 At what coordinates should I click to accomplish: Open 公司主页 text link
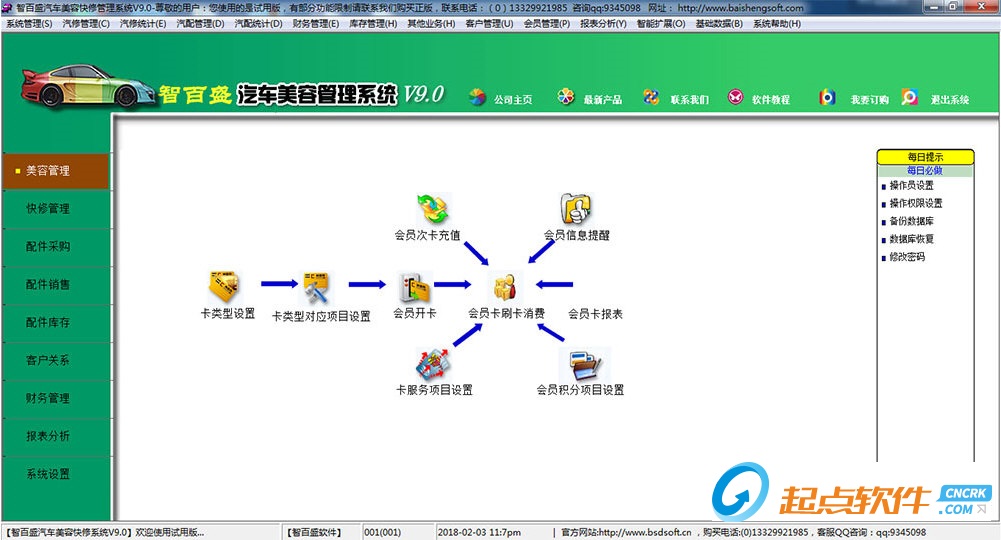point(513,100)
